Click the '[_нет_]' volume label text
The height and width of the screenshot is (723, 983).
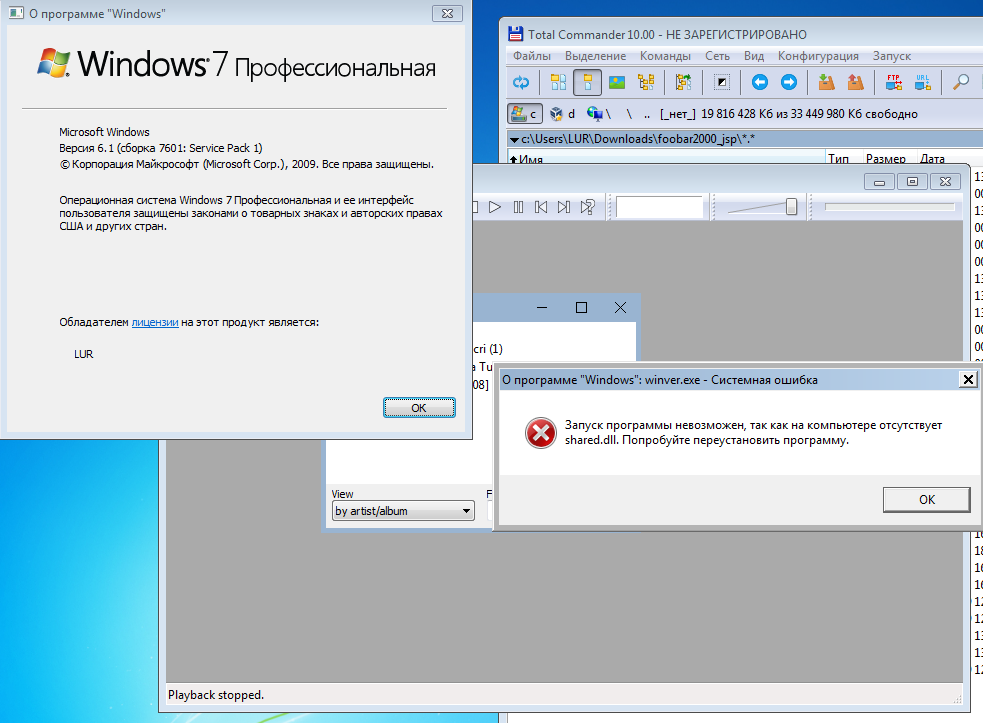coord(678,113)
